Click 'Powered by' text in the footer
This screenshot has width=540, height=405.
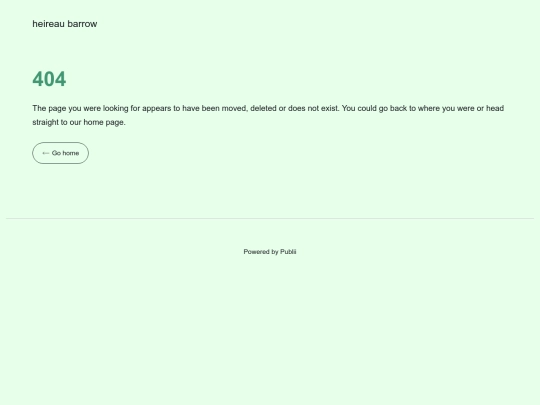[261, 252]
